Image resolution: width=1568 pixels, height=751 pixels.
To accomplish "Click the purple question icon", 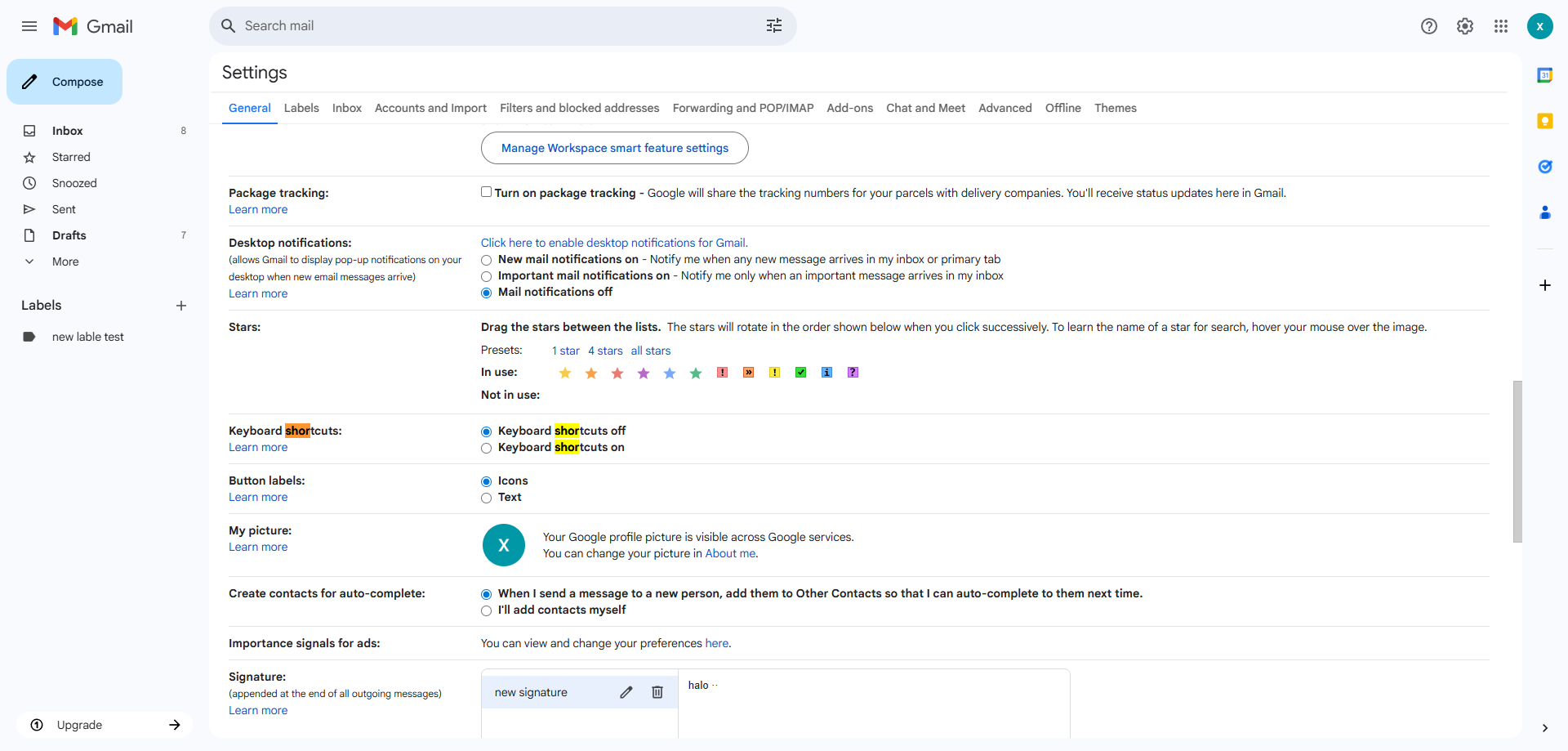I will 853,373.
